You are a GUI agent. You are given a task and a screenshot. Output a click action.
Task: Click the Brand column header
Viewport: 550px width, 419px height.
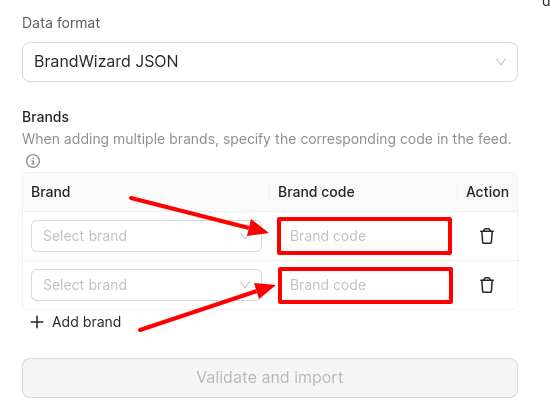pyautogui.click(x=51, y=192)
